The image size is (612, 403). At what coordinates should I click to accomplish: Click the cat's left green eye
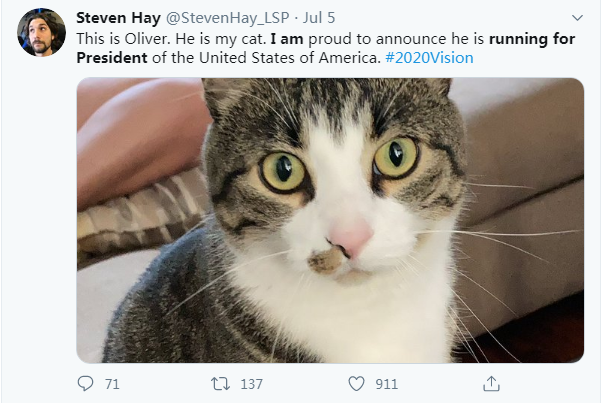[283, 171]
